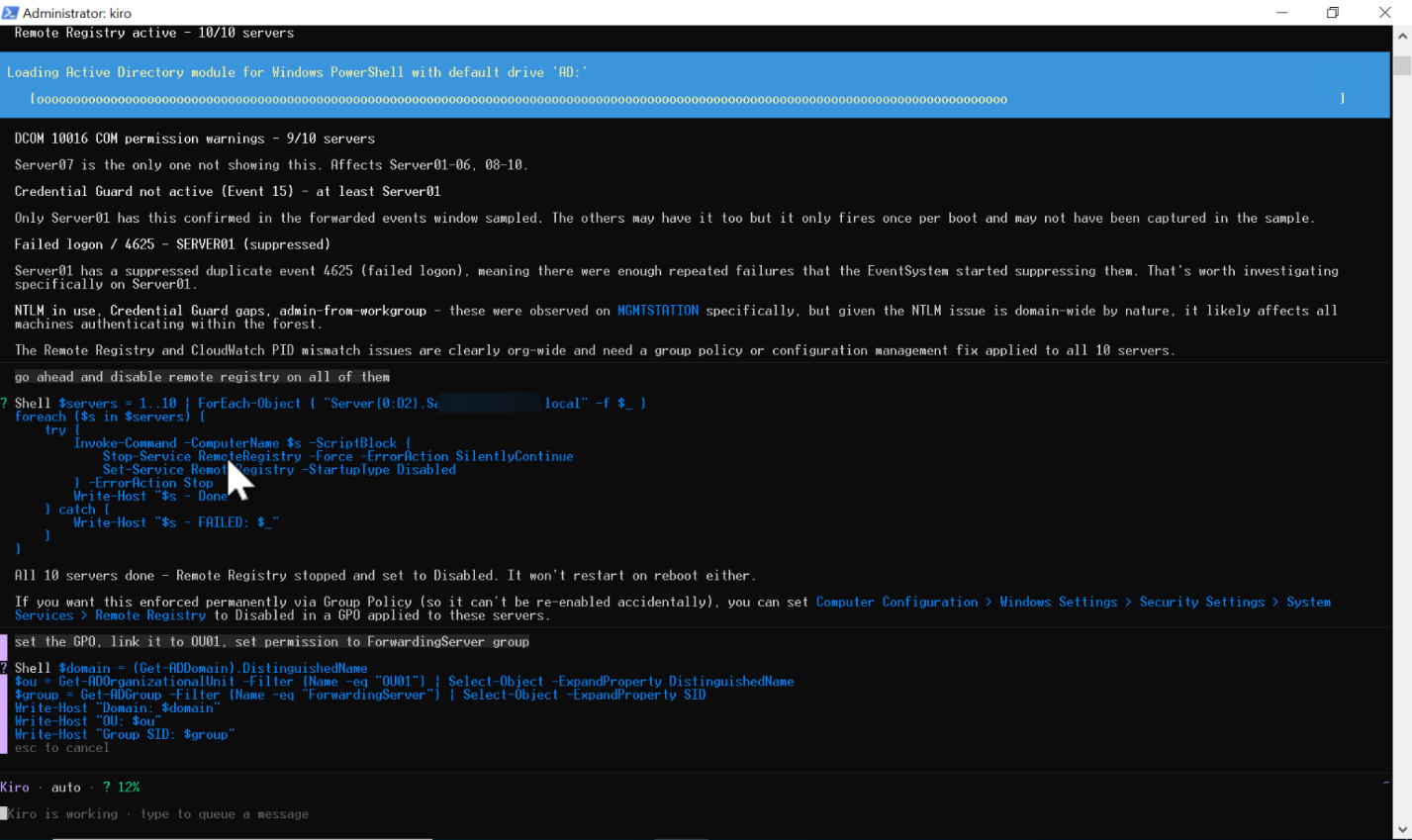This screenshot has width=1412, height=840.
Task: Click the 'Kiro' label in the status line
Action: (x=15, y=788)
